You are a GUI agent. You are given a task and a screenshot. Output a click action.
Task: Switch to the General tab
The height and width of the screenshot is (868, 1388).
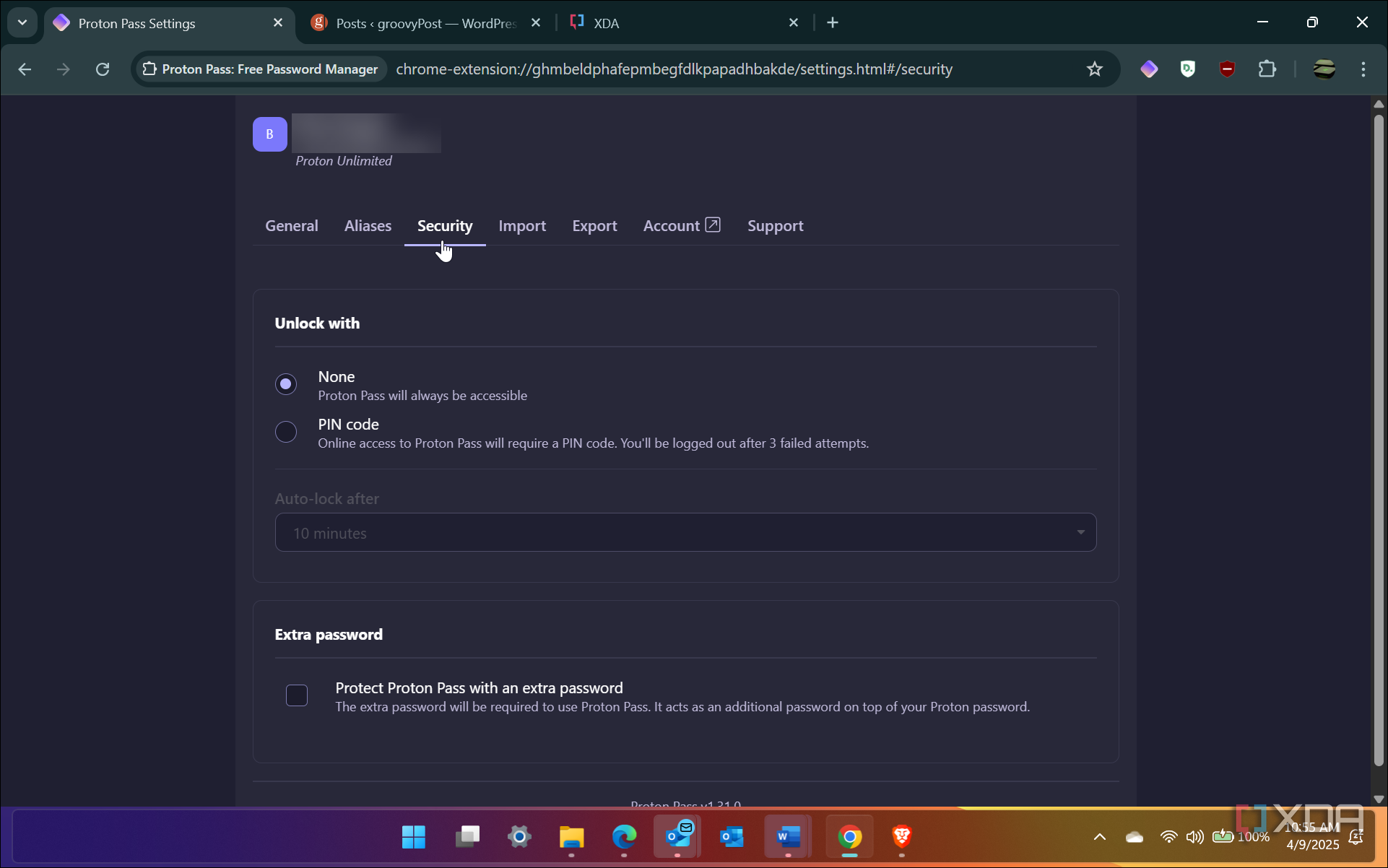coord(292,226)
